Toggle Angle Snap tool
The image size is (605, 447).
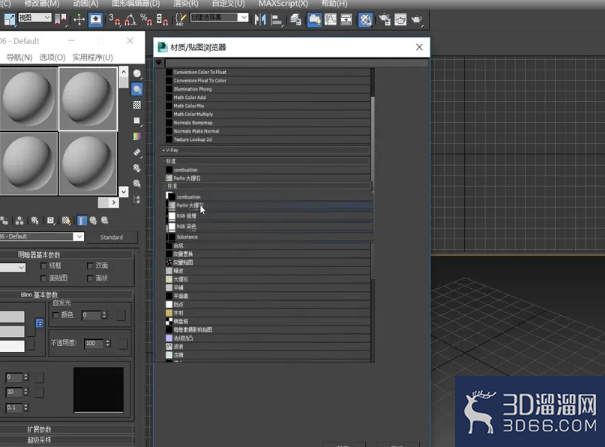130,19
